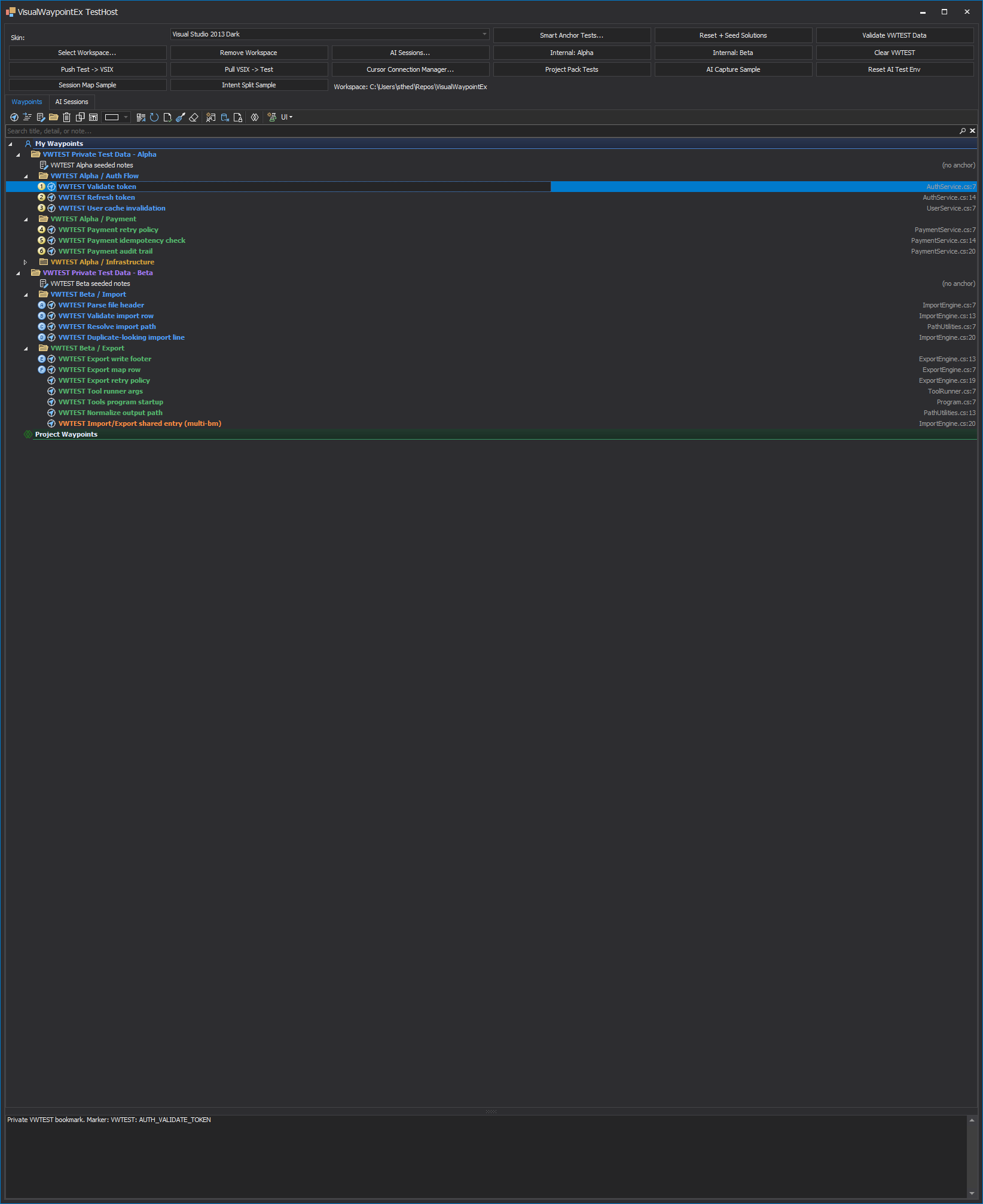Select VWTEST Tools program startup row
983x1204 pixels.
point(491,402)
